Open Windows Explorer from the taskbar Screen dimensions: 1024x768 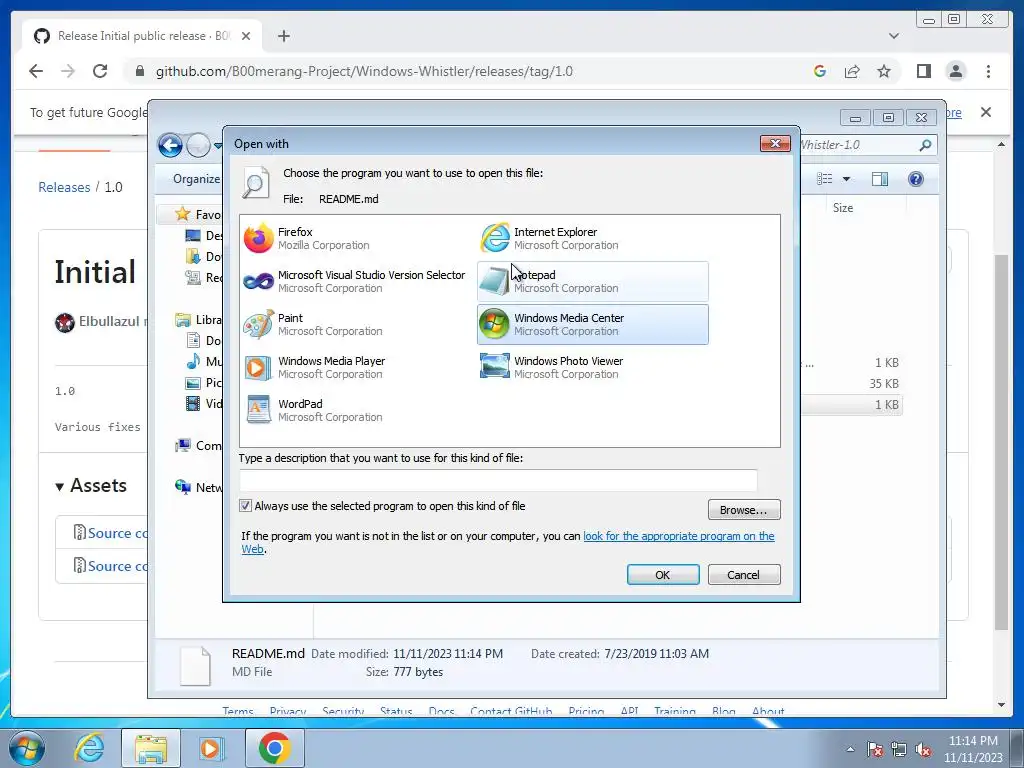pyautogui.click(x=151, y=748)
